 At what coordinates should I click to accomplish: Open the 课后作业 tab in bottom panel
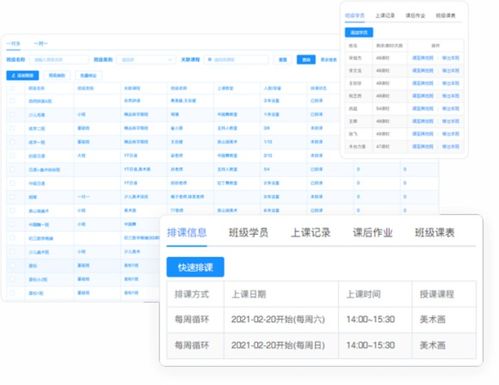tap(372, 232)
